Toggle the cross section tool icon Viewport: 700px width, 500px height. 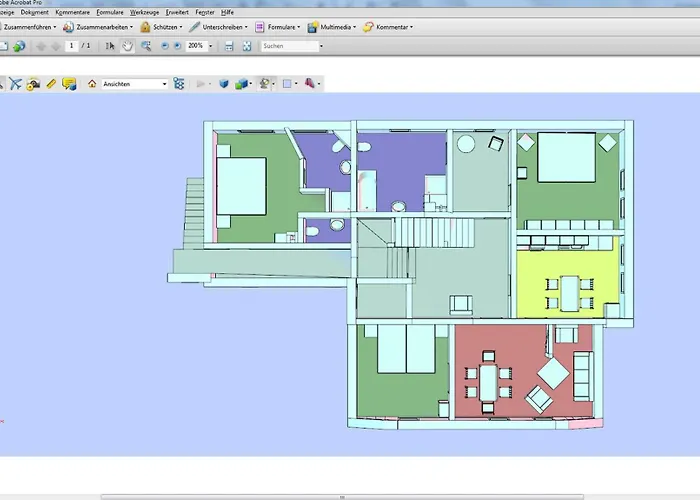click(x=311, y=84)
